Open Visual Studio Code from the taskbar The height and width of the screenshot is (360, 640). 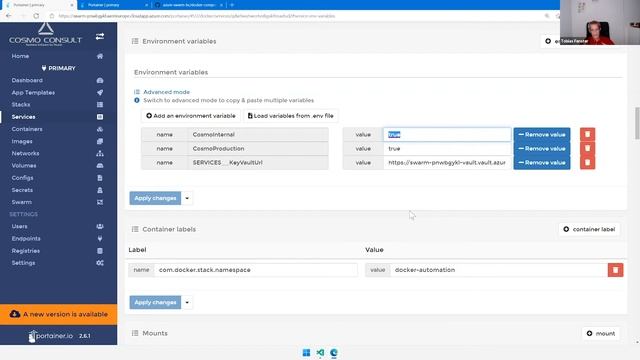coord(320,353)
